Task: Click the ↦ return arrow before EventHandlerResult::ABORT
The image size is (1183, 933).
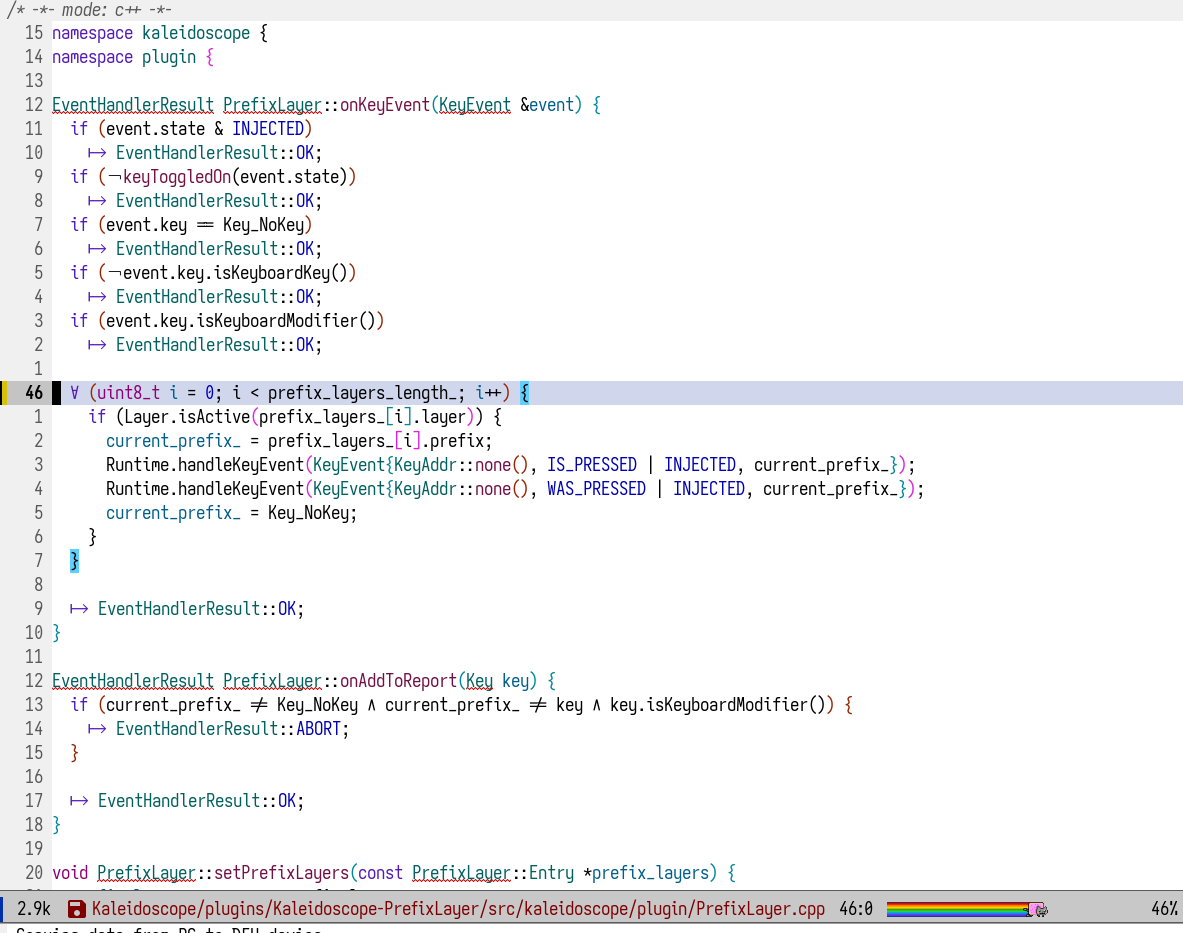Action: pyautogui.click(x=94, y=728)
